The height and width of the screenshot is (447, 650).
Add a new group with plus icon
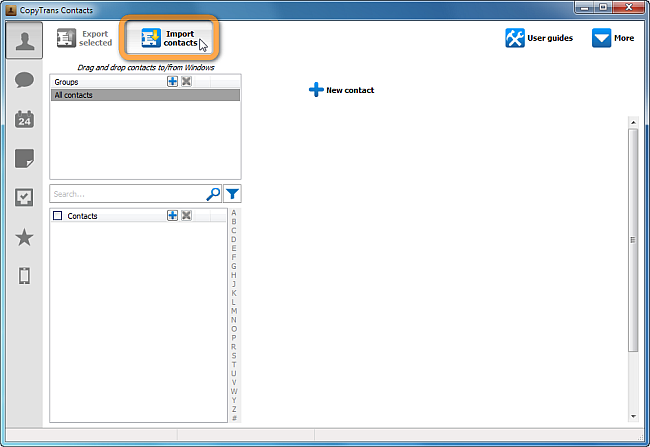(172, 81)
